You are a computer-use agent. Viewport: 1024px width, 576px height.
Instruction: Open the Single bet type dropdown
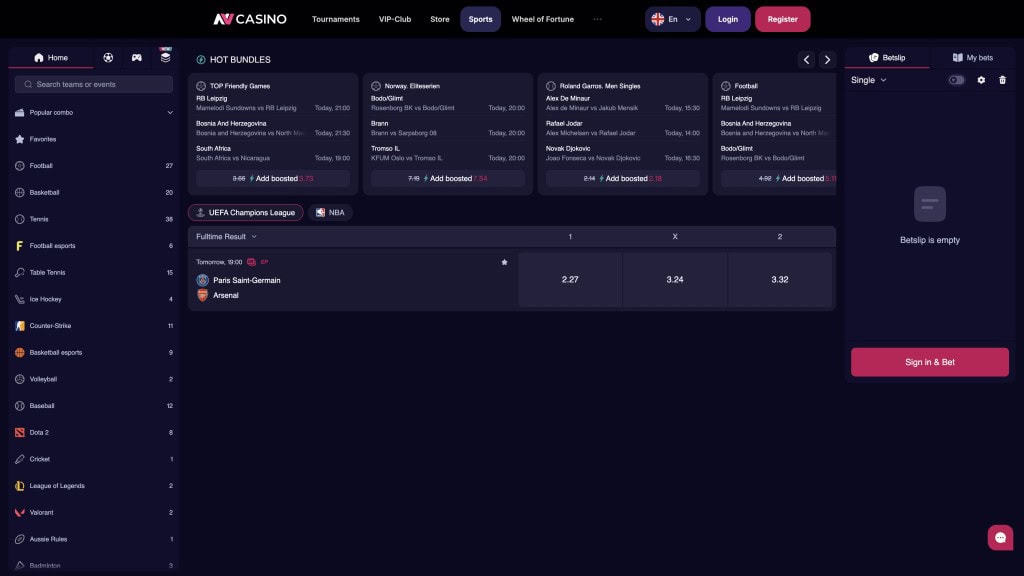pos(869,80)
